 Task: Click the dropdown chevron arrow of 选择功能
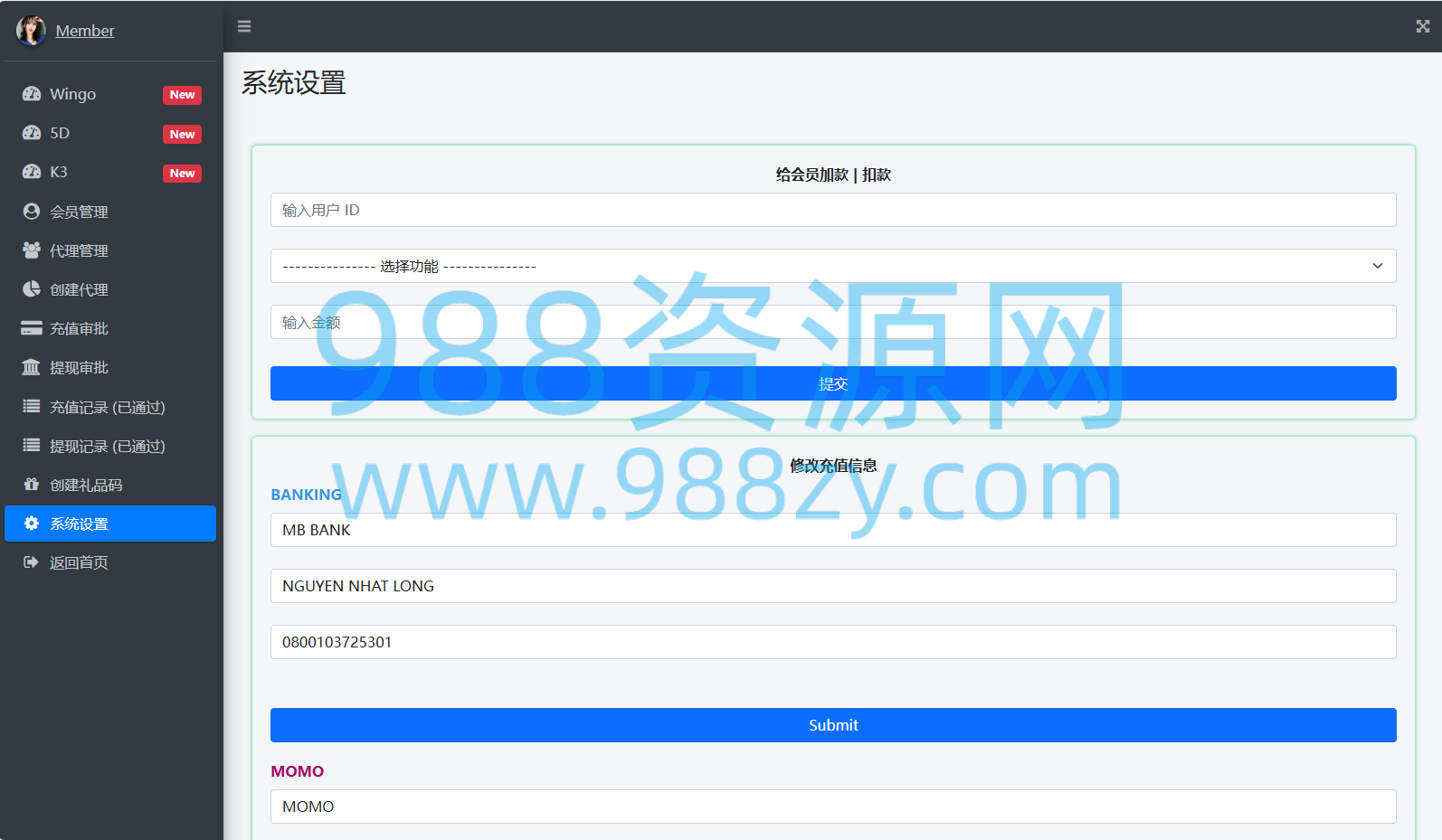pos(1378,266)
